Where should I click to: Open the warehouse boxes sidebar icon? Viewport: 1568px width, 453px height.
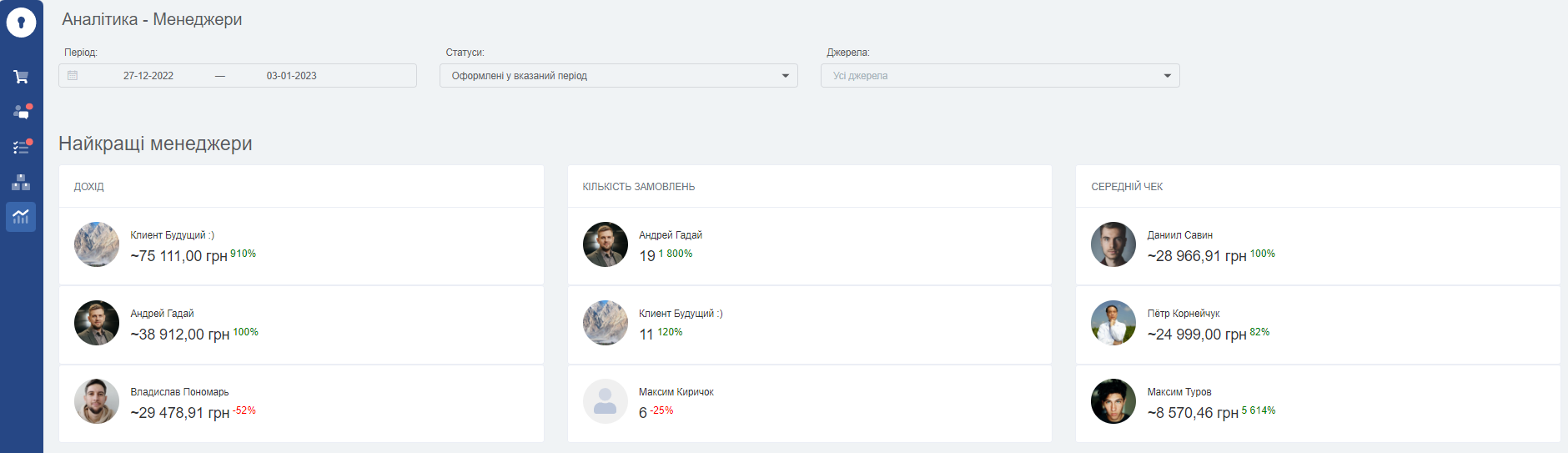tap(21, 182)
